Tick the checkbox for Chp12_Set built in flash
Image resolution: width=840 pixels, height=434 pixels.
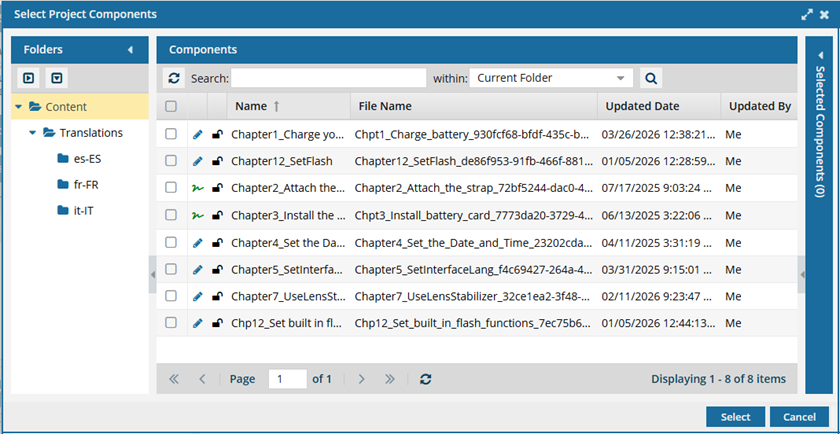[171, 323]
